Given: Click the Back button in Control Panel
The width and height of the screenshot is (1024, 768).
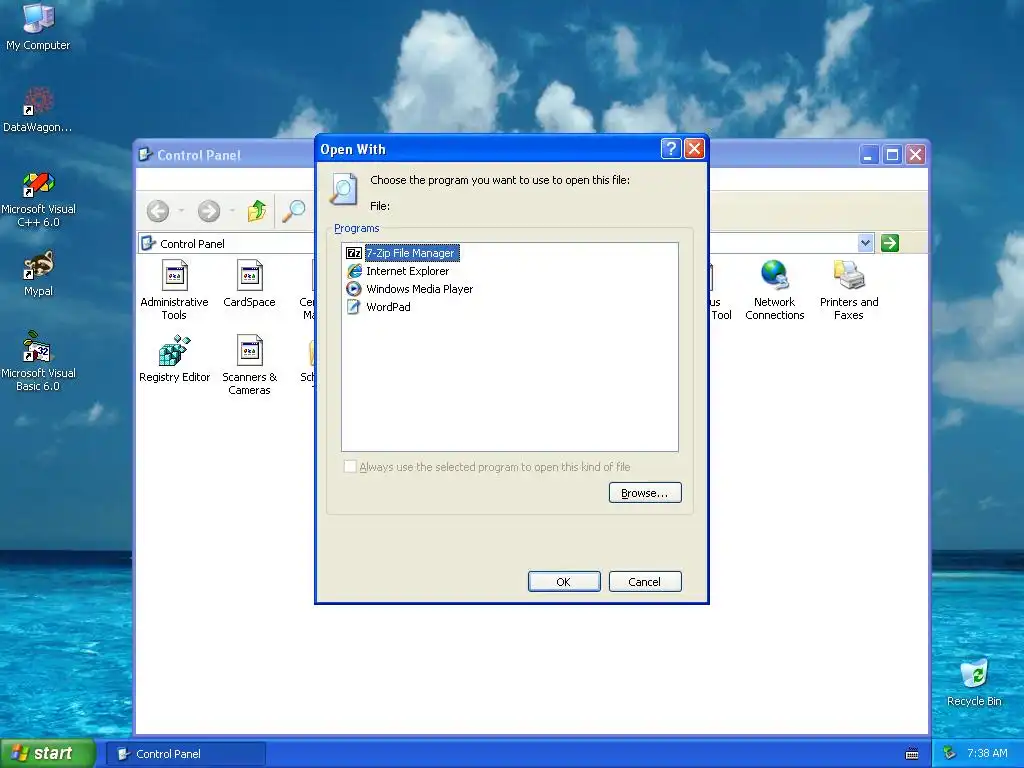Looking at the screenshot, I should click(158, 211).
